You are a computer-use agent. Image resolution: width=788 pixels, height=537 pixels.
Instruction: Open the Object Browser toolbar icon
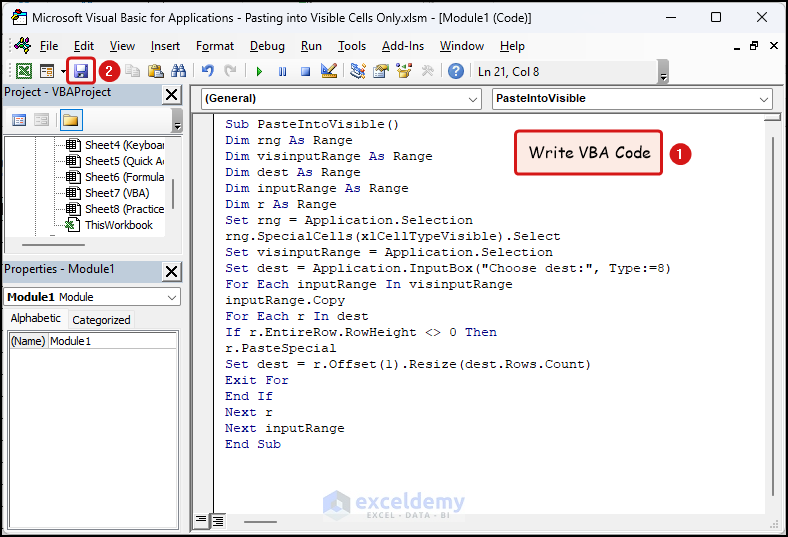click(404, 71)
